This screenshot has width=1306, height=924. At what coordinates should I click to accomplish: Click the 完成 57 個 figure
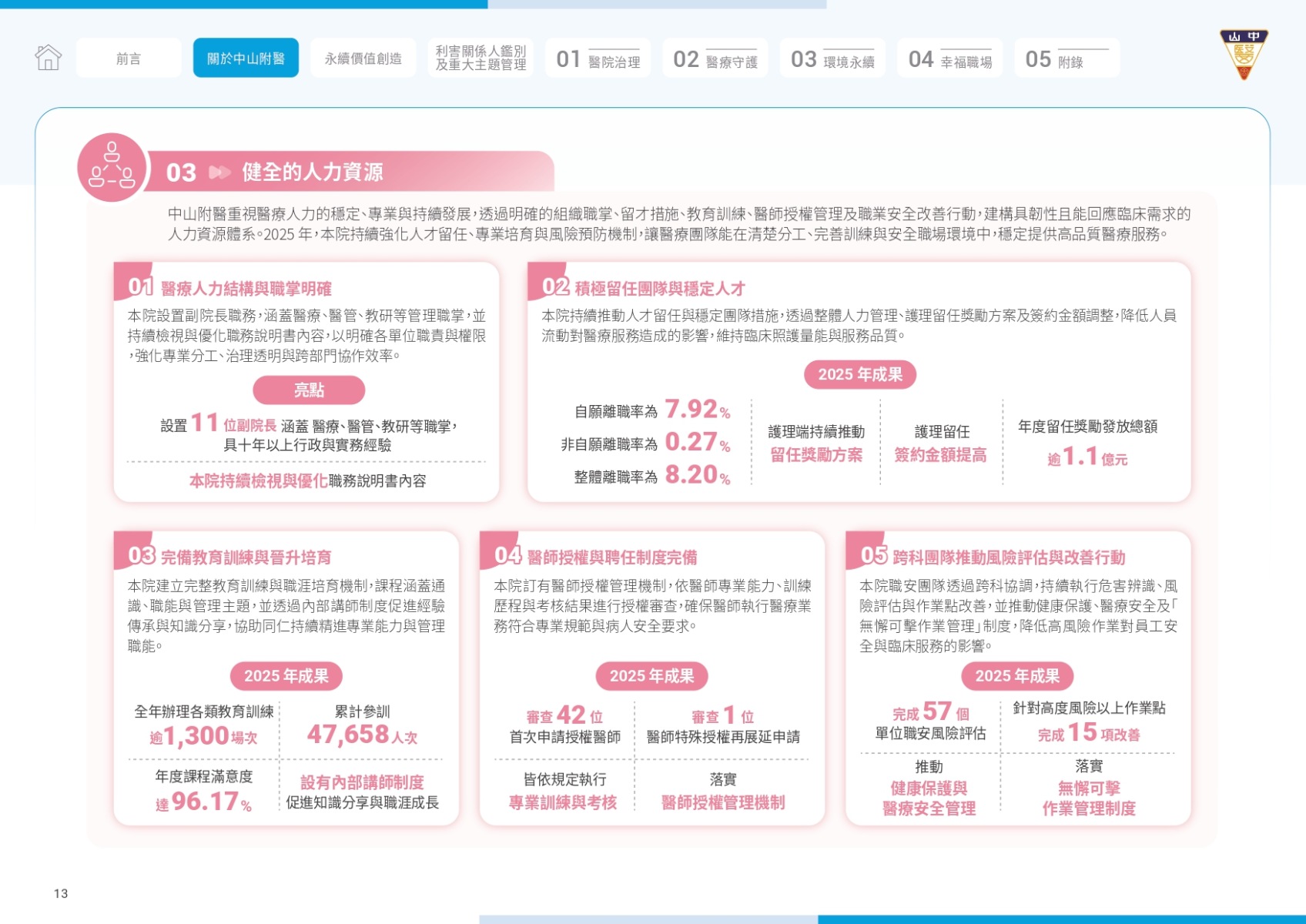pos(931,712)
